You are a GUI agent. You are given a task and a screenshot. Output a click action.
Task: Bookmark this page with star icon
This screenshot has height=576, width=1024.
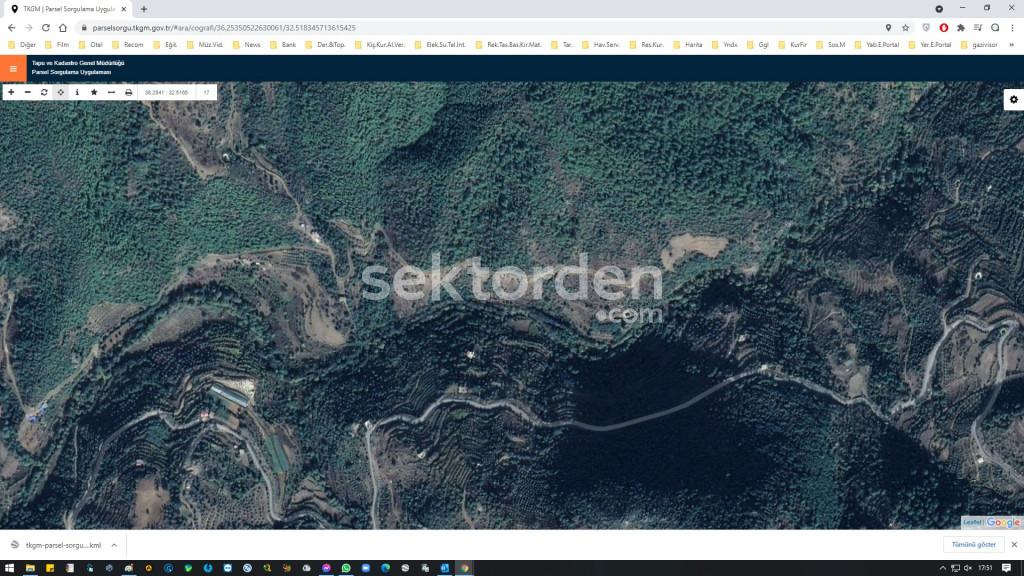906,27
